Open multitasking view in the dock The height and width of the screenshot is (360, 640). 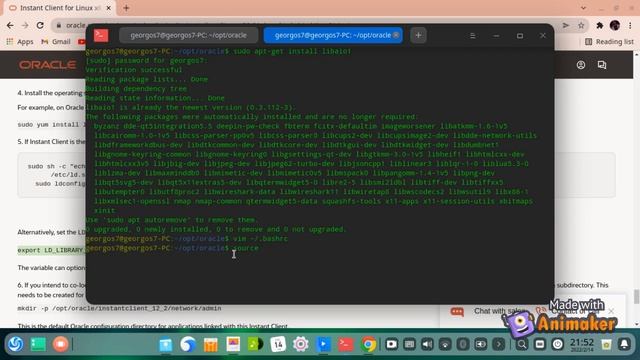coord(38,344)
